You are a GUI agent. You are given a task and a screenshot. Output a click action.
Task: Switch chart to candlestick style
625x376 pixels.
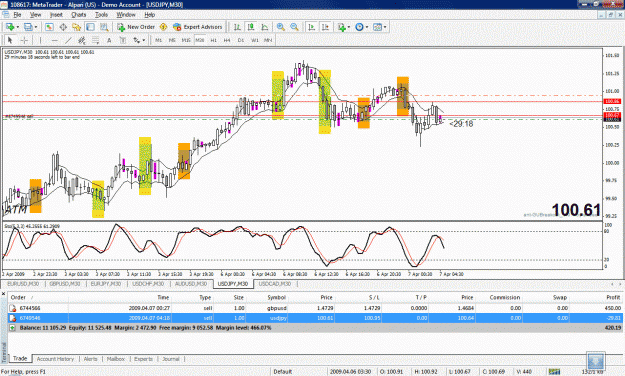point(251,27)
